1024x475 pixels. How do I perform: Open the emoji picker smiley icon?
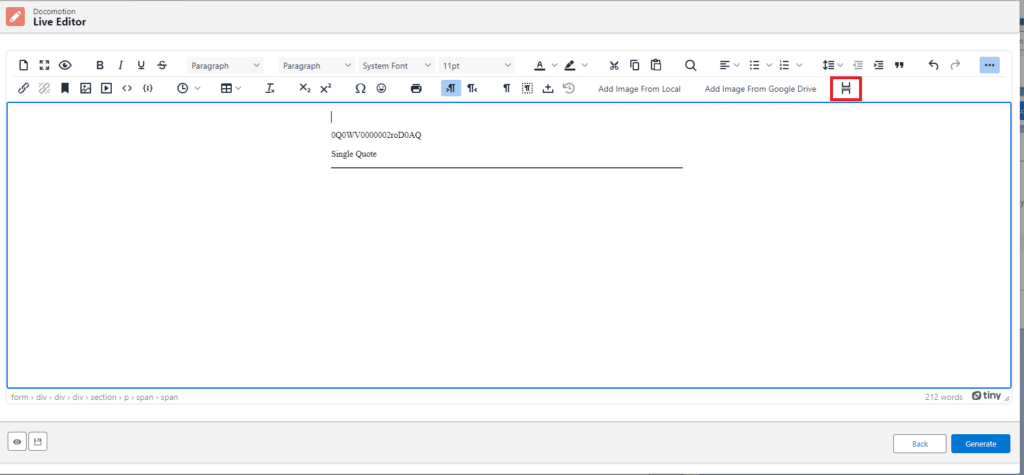click(x=381, y=89)
